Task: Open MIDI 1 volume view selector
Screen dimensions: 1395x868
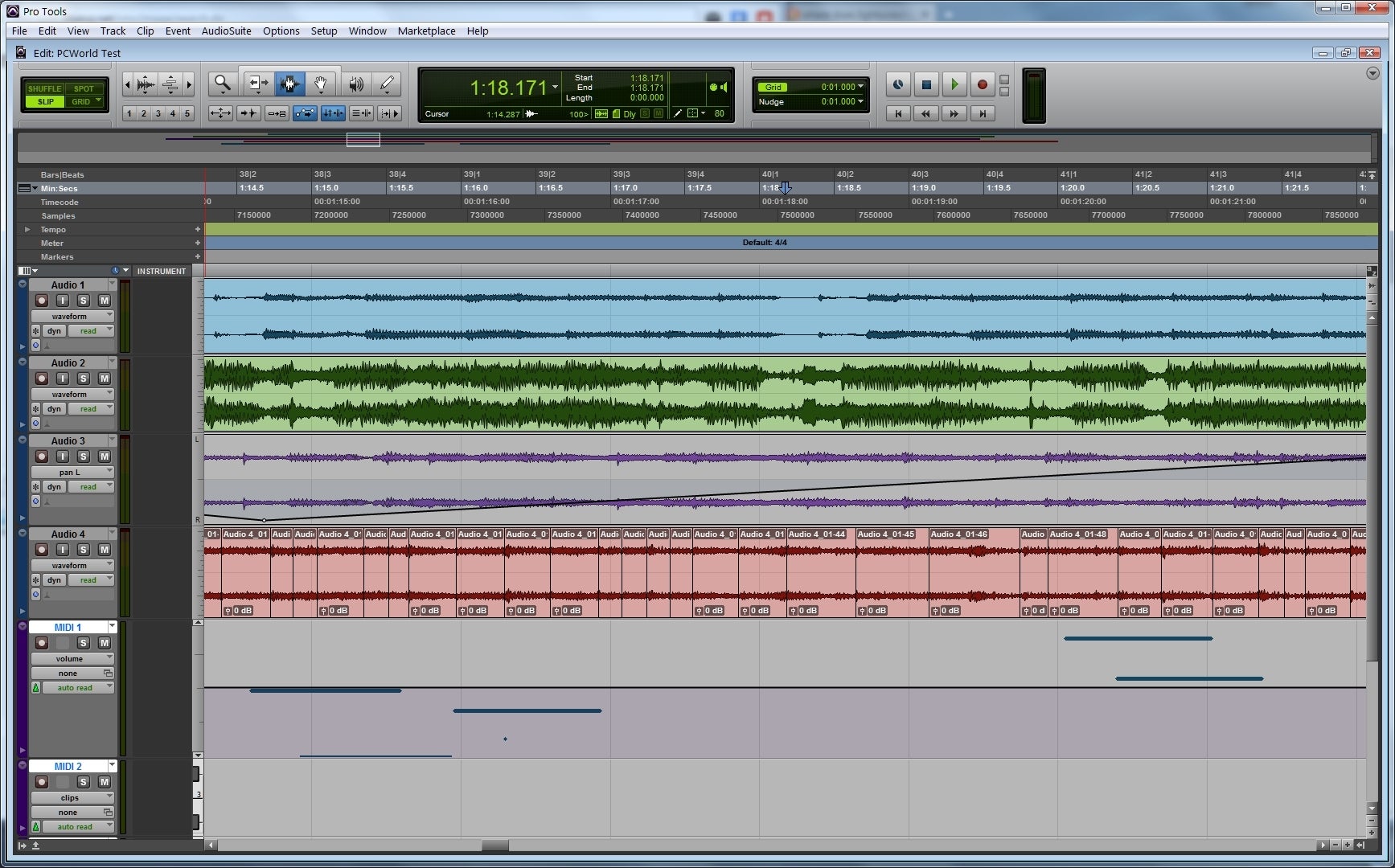Action: (x=72, y=658)
